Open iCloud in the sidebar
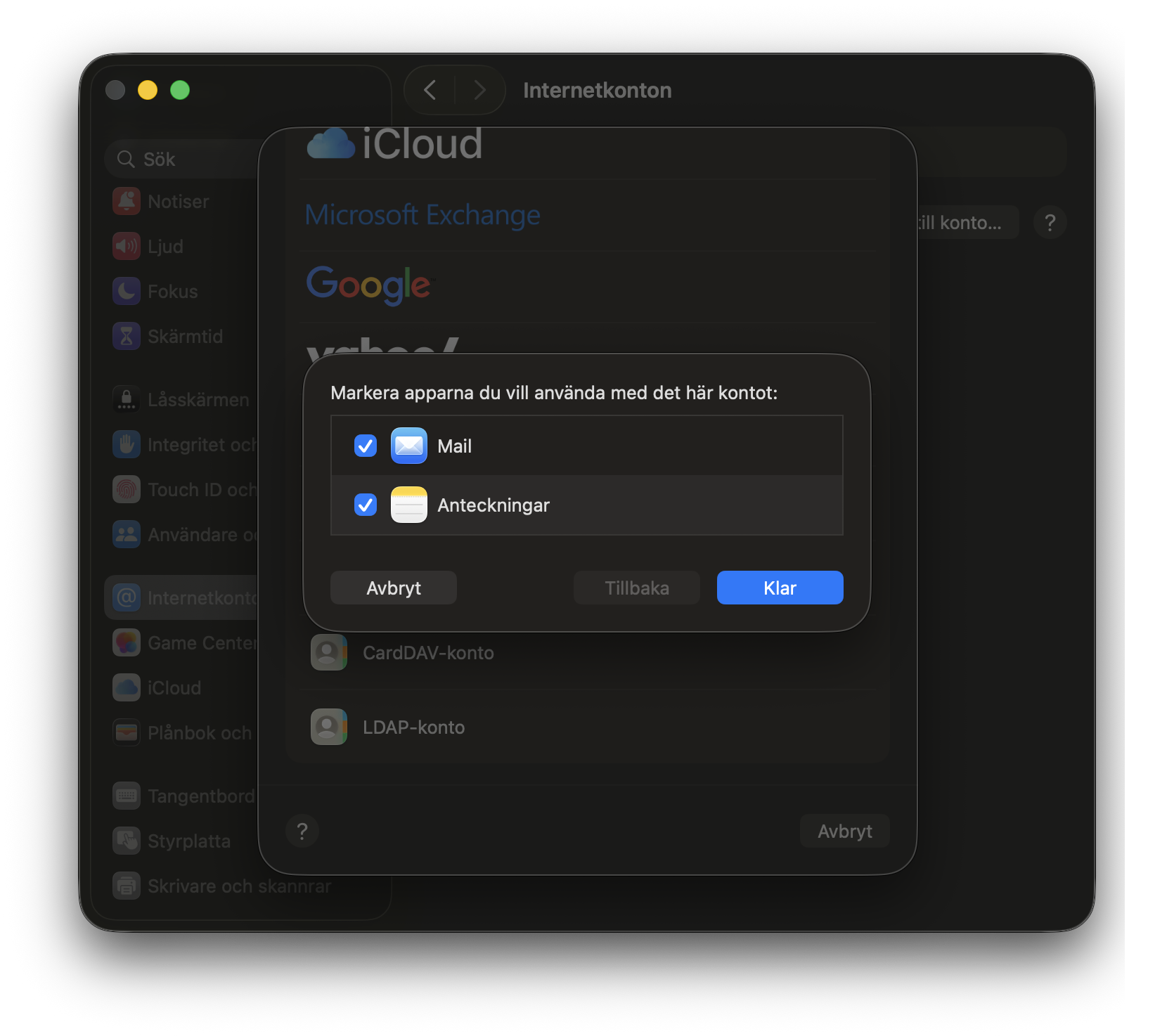This screenshot has height=1036, width=1174. pos(174,688)
